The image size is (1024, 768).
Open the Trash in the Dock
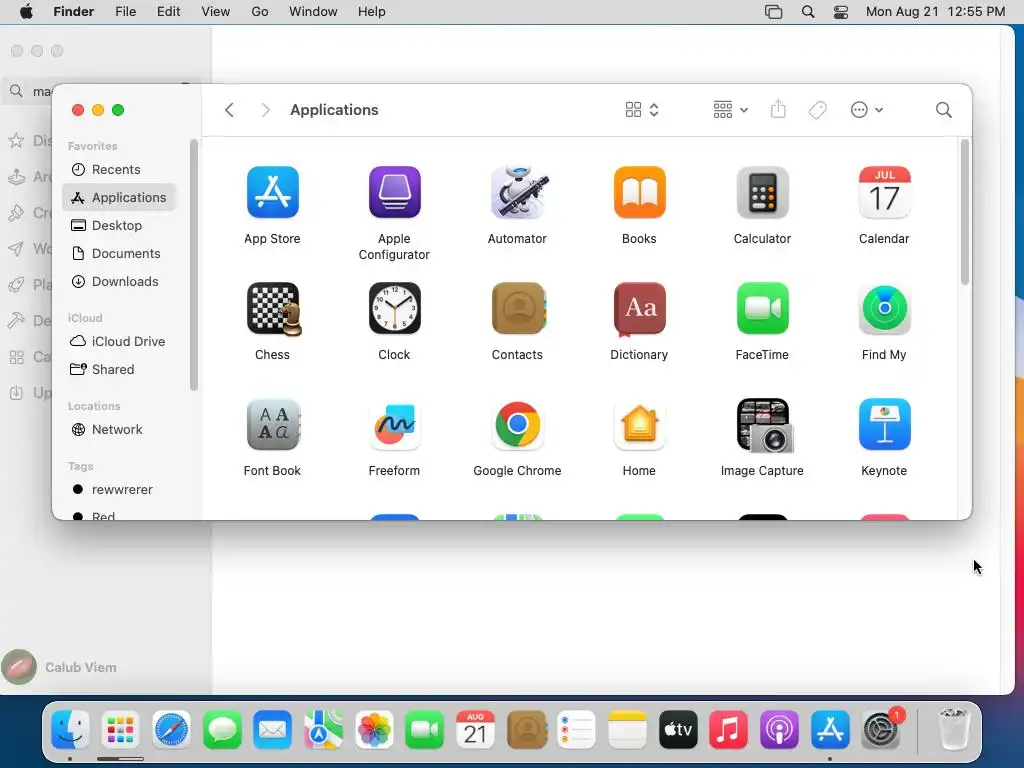[953, 729]
